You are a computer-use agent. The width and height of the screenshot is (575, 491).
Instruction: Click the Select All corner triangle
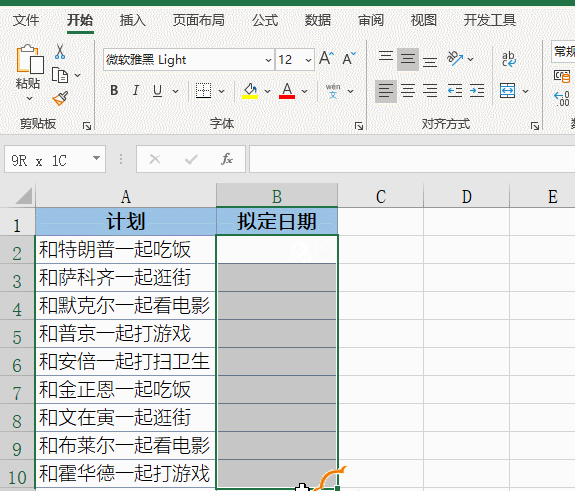click(24, 195)
